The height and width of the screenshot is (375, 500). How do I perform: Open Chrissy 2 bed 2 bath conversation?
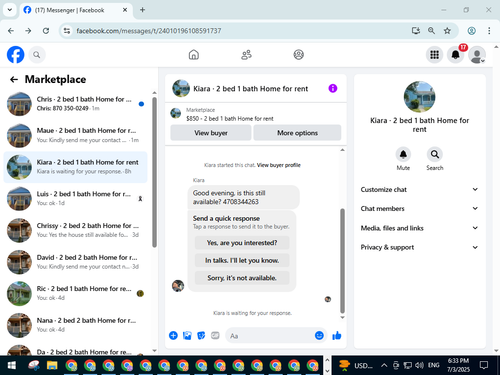(75, 230)
